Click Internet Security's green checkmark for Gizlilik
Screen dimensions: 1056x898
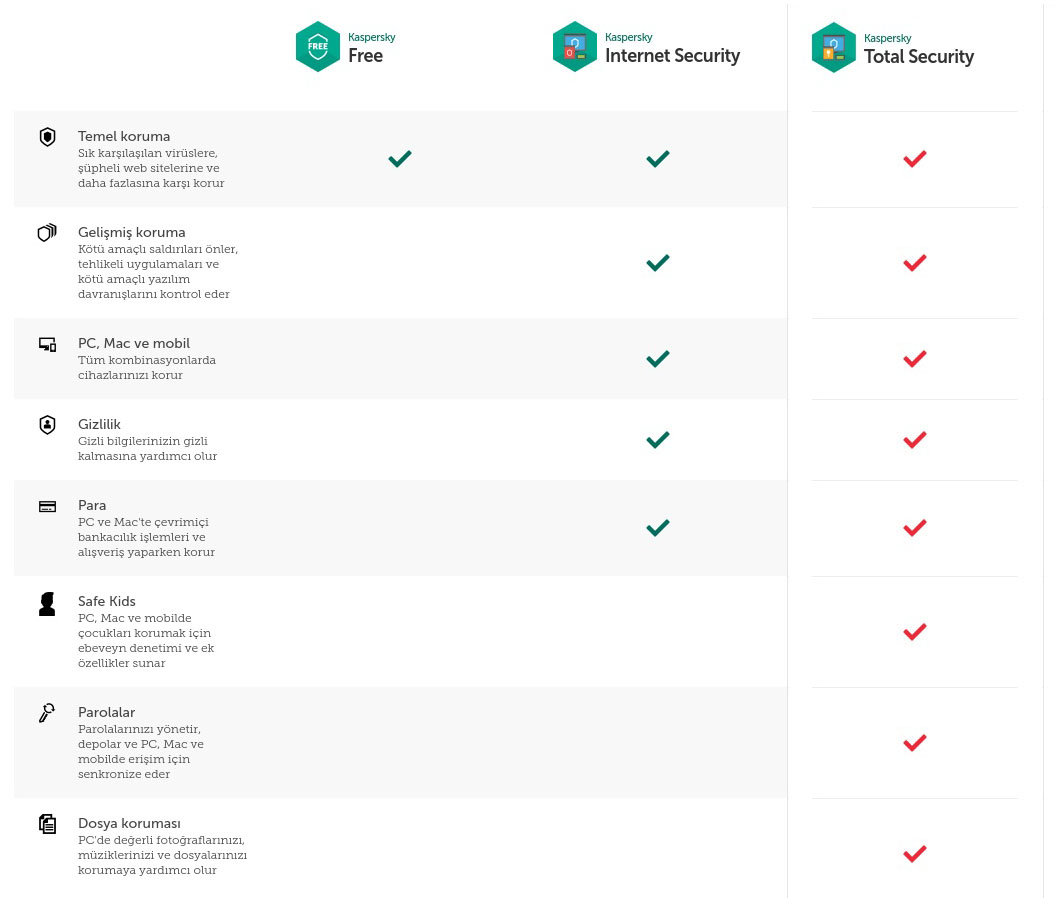pyautogui.click(x=657, y=439)
